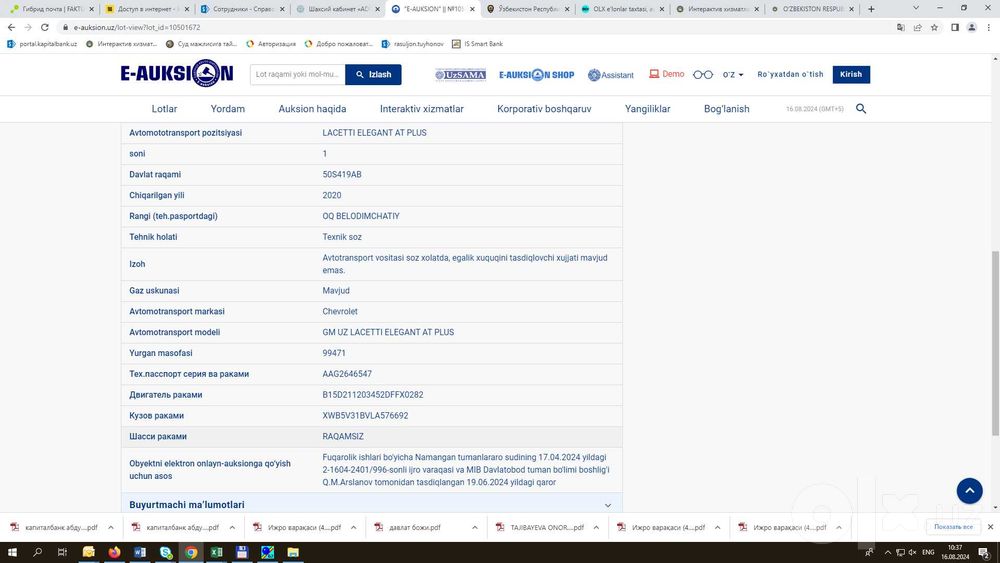Open browser side panel icon
The image size is (1000, 563).
(x=955, y=27)
